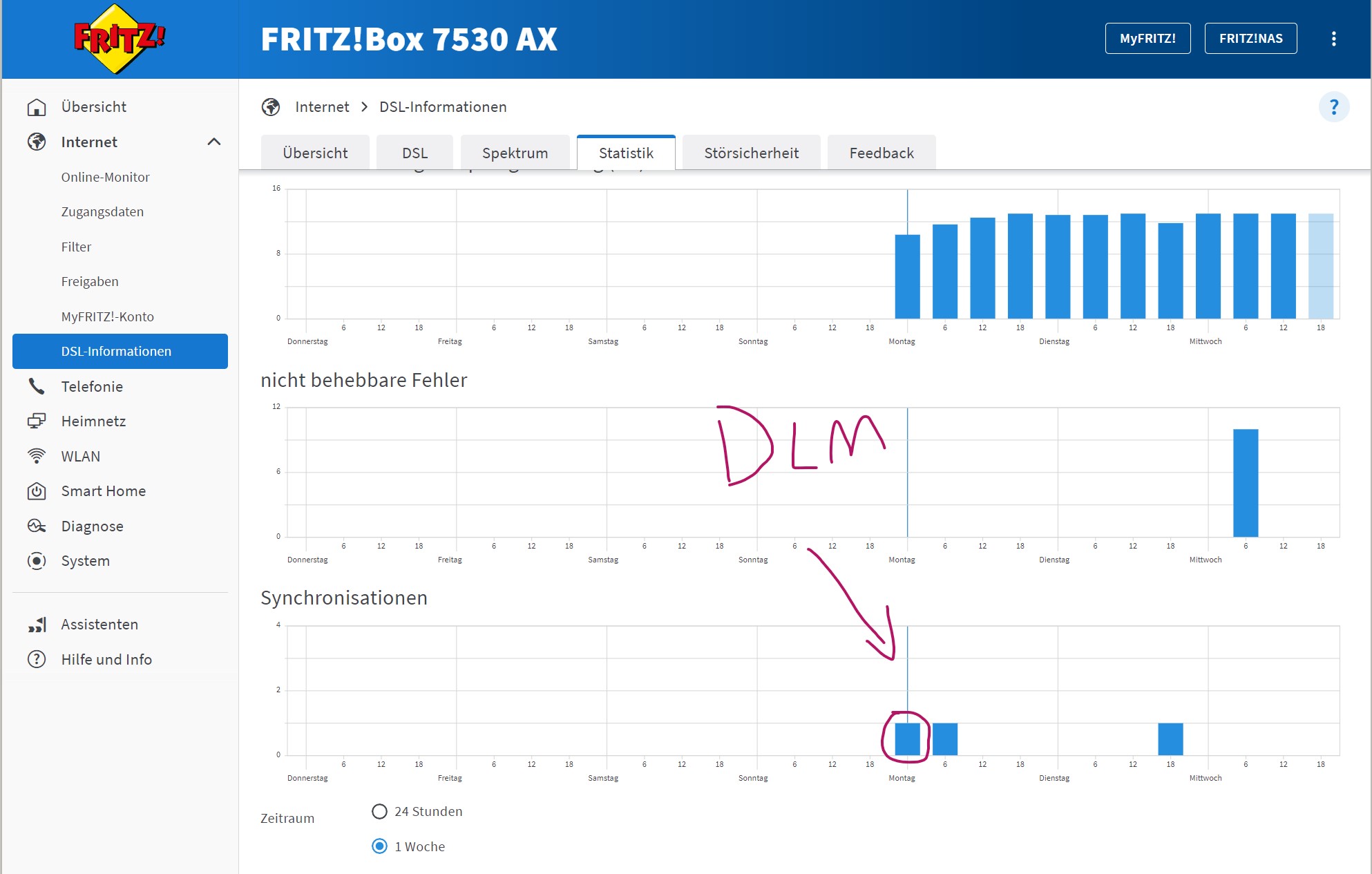Open the three-dot options menu

(1333, 39)
